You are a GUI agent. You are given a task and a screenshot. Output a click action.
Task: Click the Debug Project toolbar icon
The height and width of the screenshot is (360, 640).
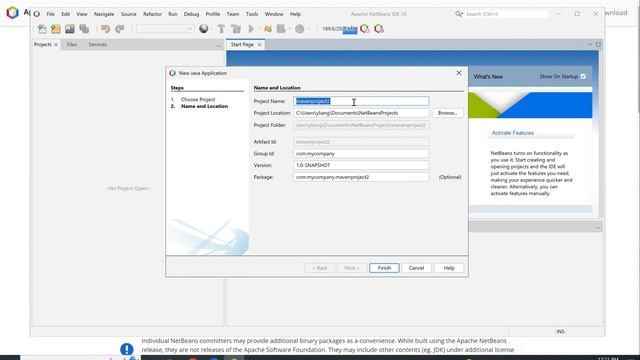[x=268, y=29]
